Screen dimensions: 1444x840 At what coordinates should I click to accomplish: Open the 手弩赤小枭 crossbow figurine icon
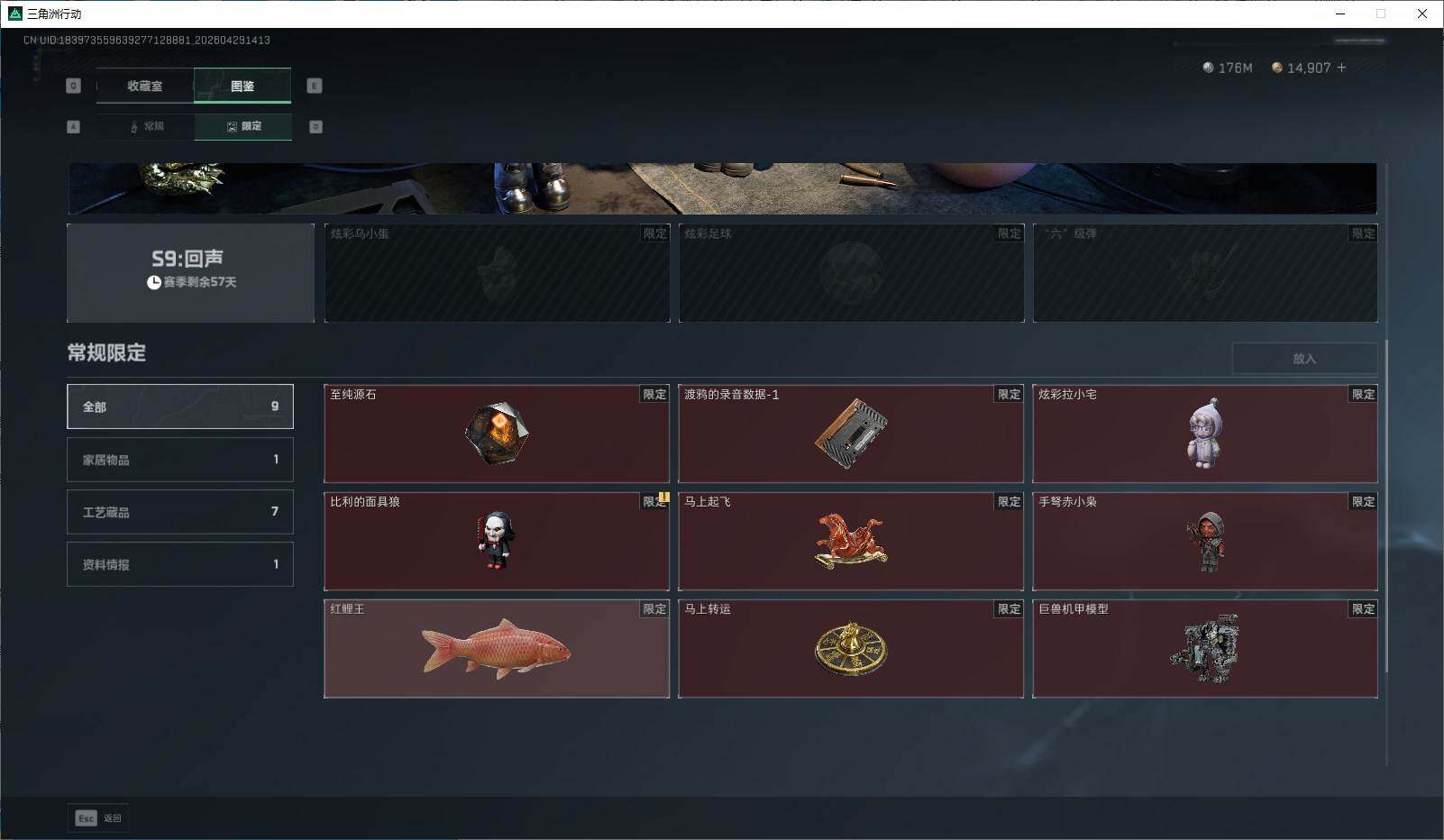tap(1206, 541)
